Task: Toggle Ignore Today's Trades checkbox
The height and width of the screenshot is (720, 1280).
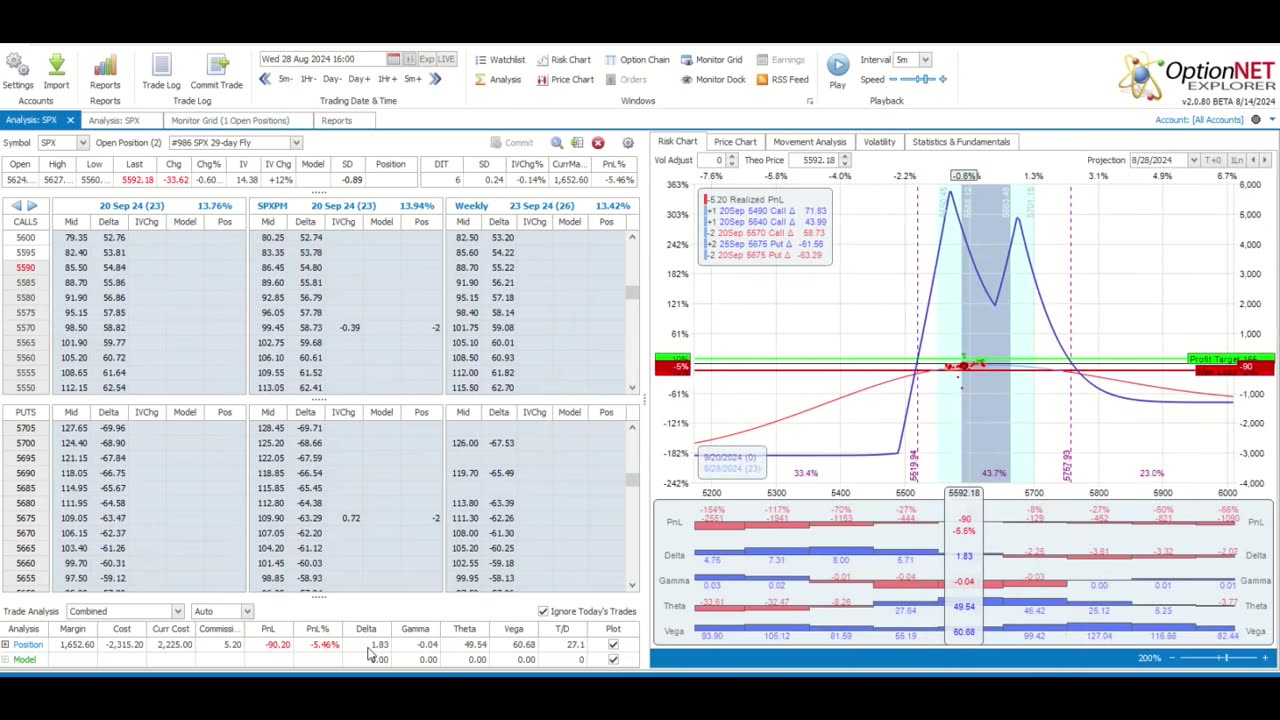Action: (543, 611)
